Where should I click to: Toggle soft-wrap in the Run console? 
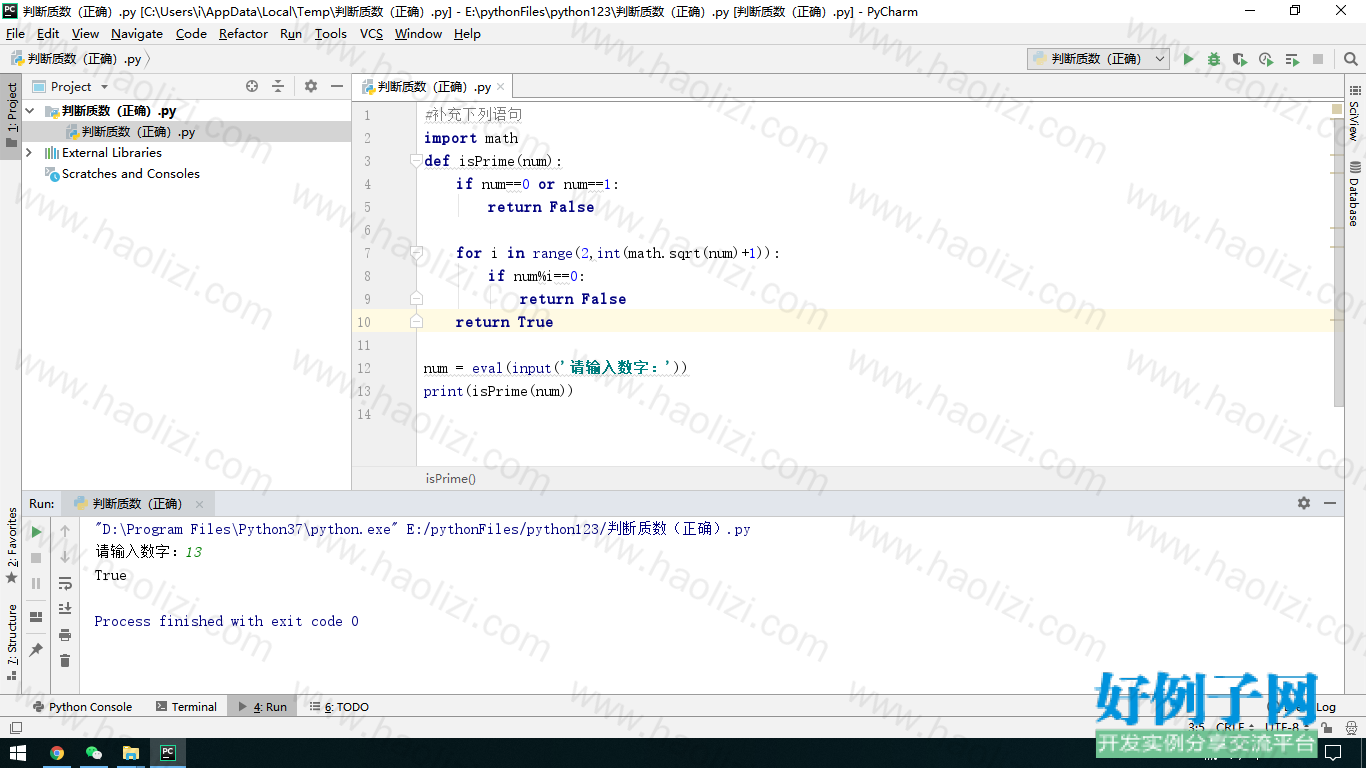[x=65, y=583]
